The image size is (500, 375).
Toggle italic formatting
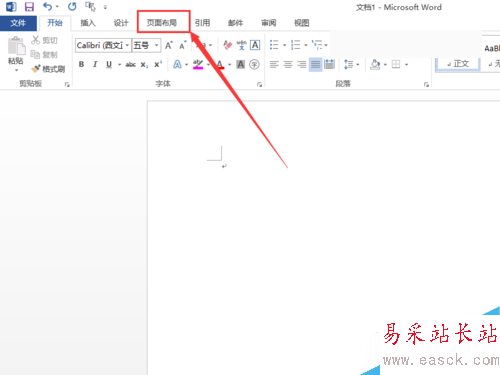(x=95, y=64)
